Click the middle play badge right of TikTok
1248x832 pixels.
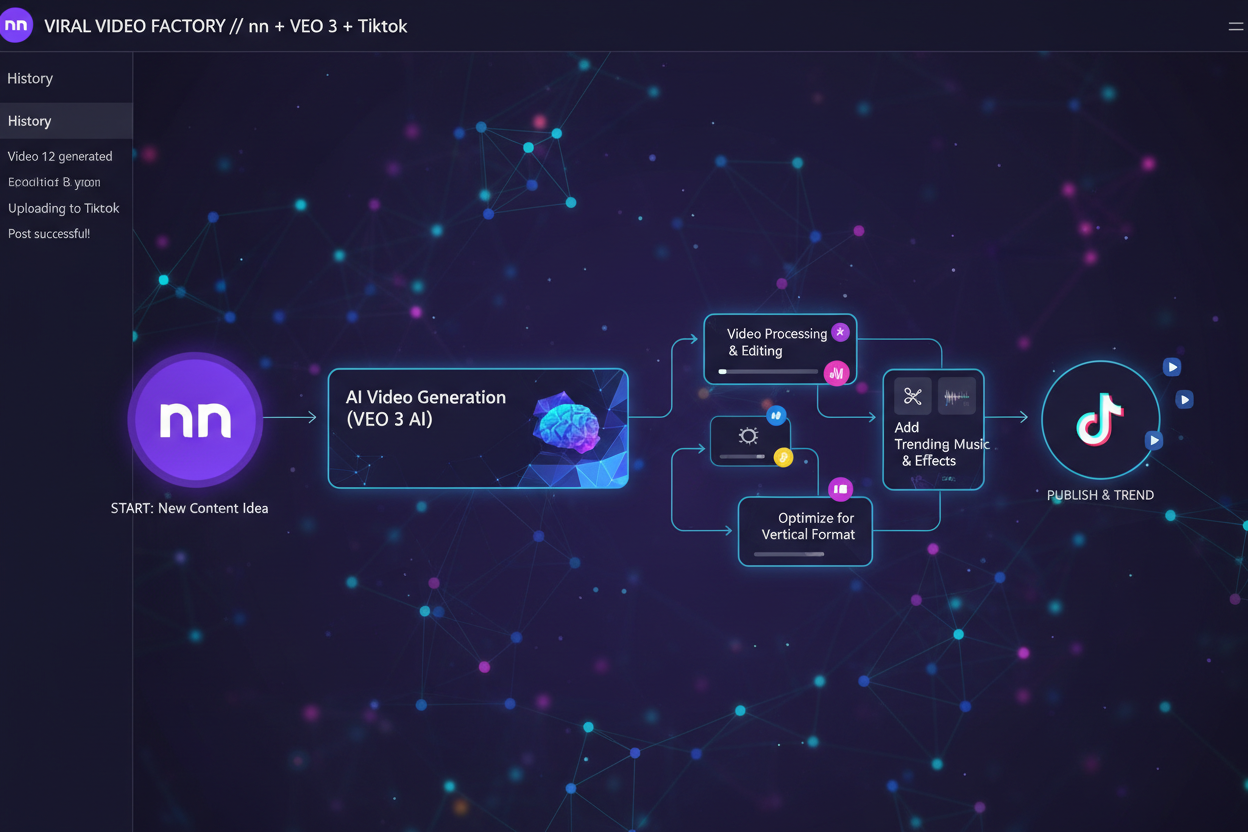point(1184,400)
